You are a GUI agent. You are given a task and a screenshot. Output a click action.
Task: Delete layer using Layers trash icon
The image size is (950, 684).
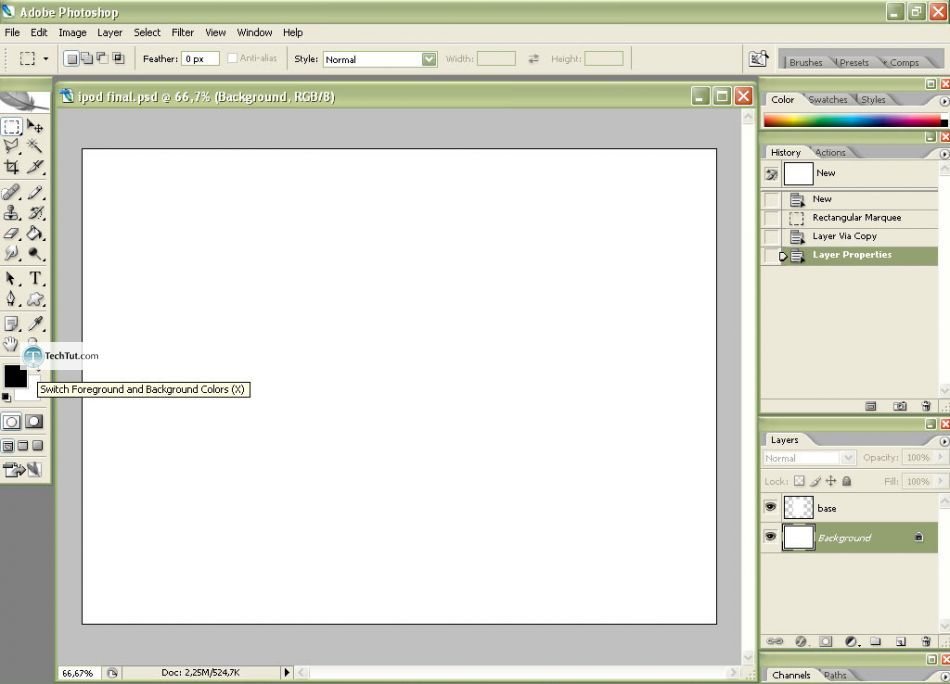[926, 641]
